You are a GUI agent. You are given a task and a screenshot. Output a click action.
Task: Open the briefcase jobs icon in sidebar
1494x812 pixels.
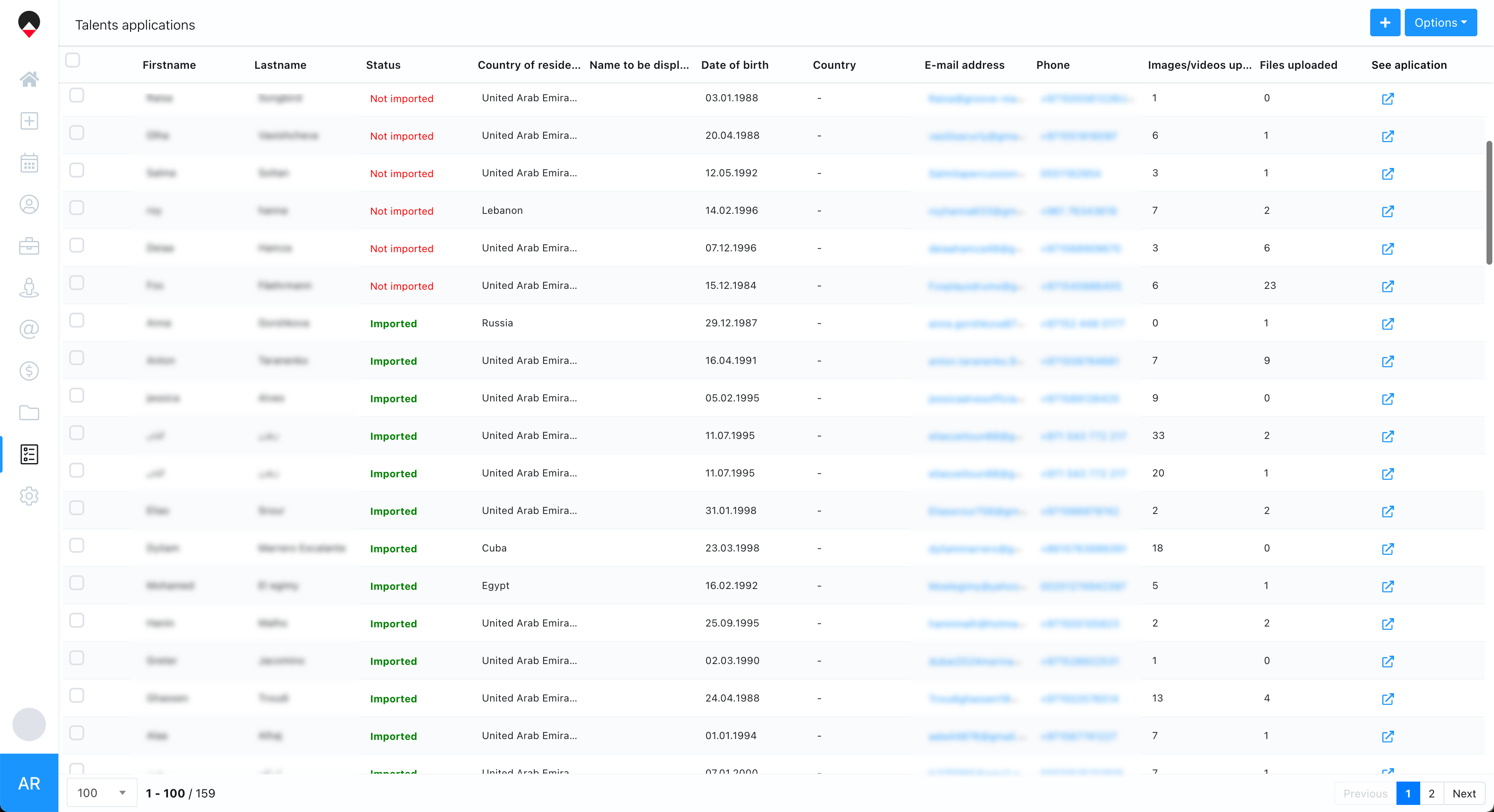[x=29, y=246]
